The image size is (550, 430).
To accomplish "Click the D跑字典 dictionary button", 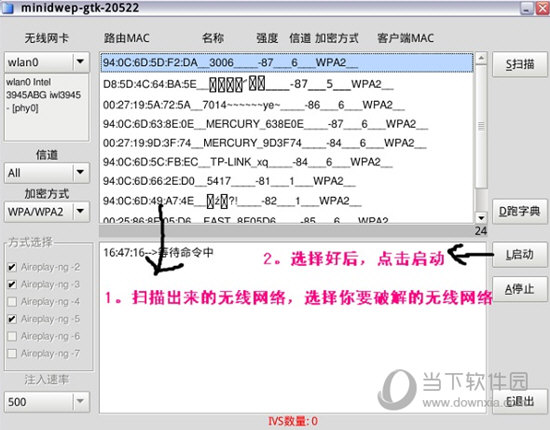I will pos(519,211).
